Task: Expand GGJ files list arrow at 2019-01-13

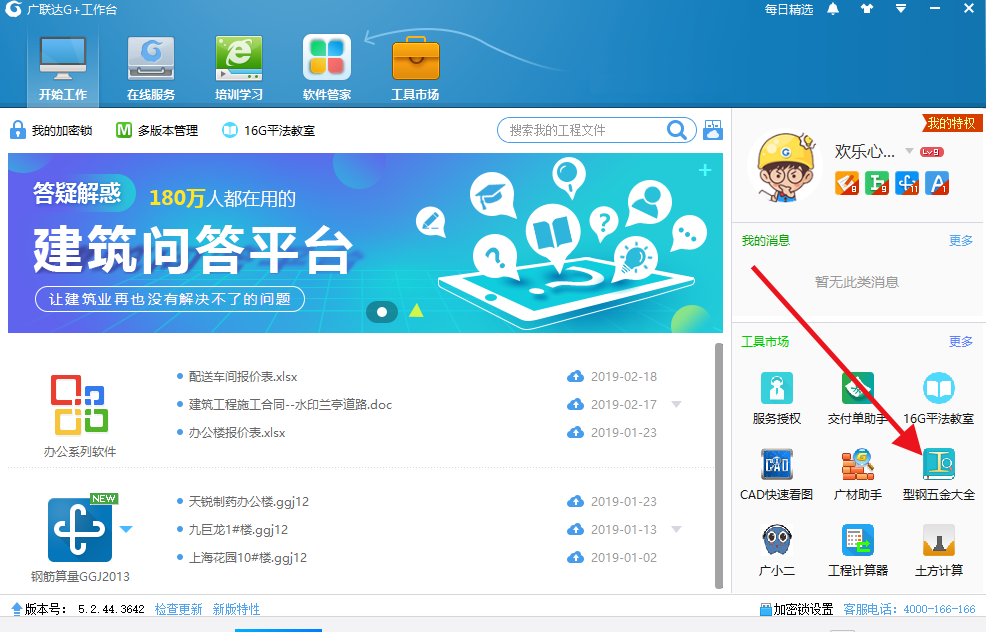Action: 677,529
